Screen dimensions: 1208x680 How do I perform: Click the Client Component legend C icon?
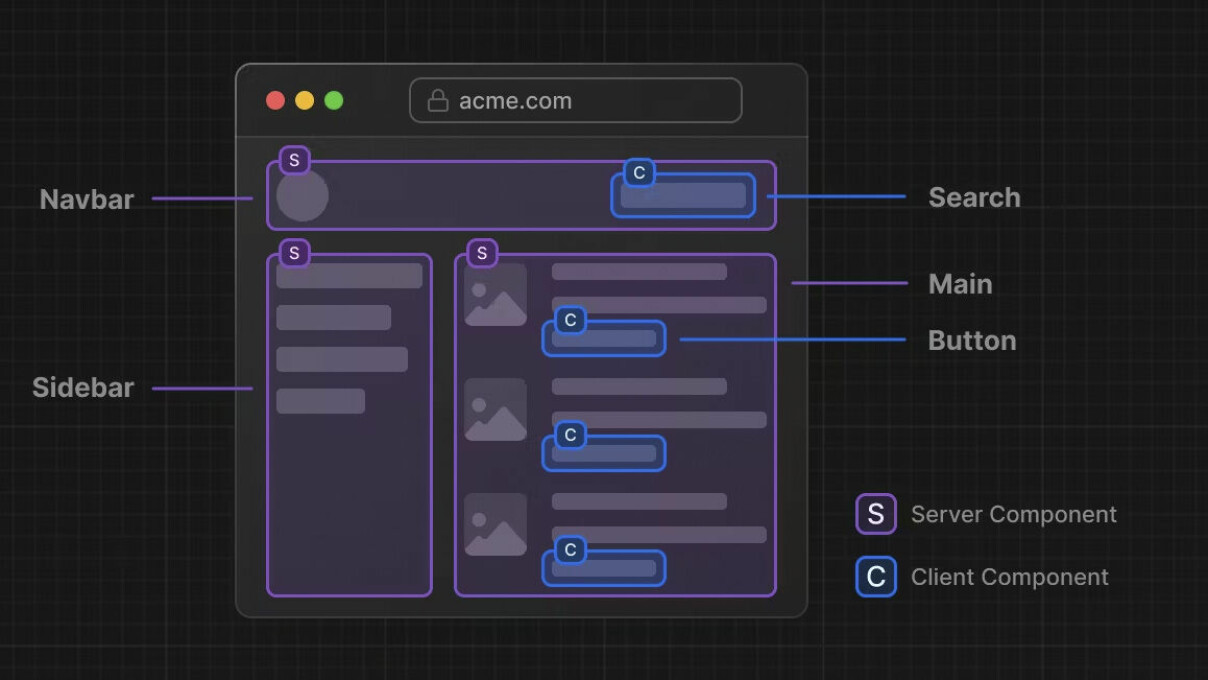click(876, 577)
